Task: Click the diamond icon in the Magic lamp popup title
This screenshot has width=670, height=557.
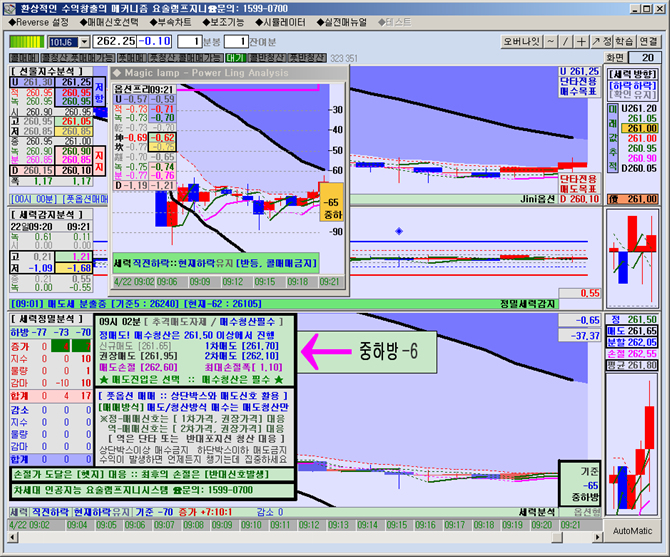Action: tap(117, 73)
